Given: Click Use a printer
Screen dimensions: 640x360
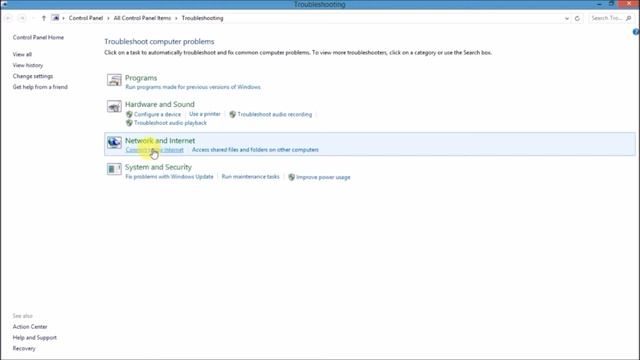Looking at the screenshot, I should (205, 114).
